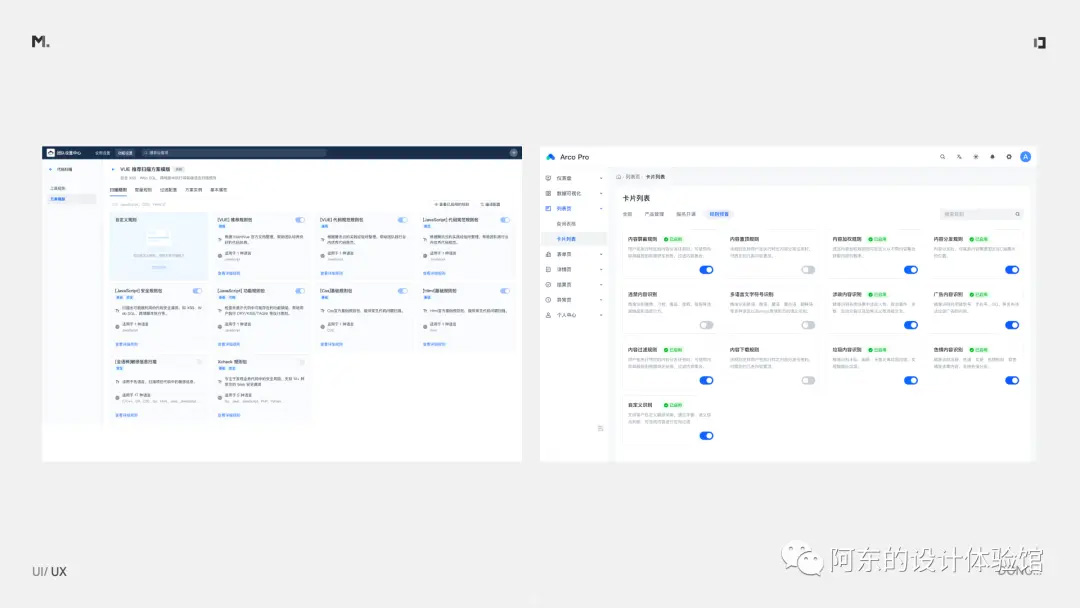Click the magnifier inside the card list search box

pyautogui.click(x=1017, y=214)
